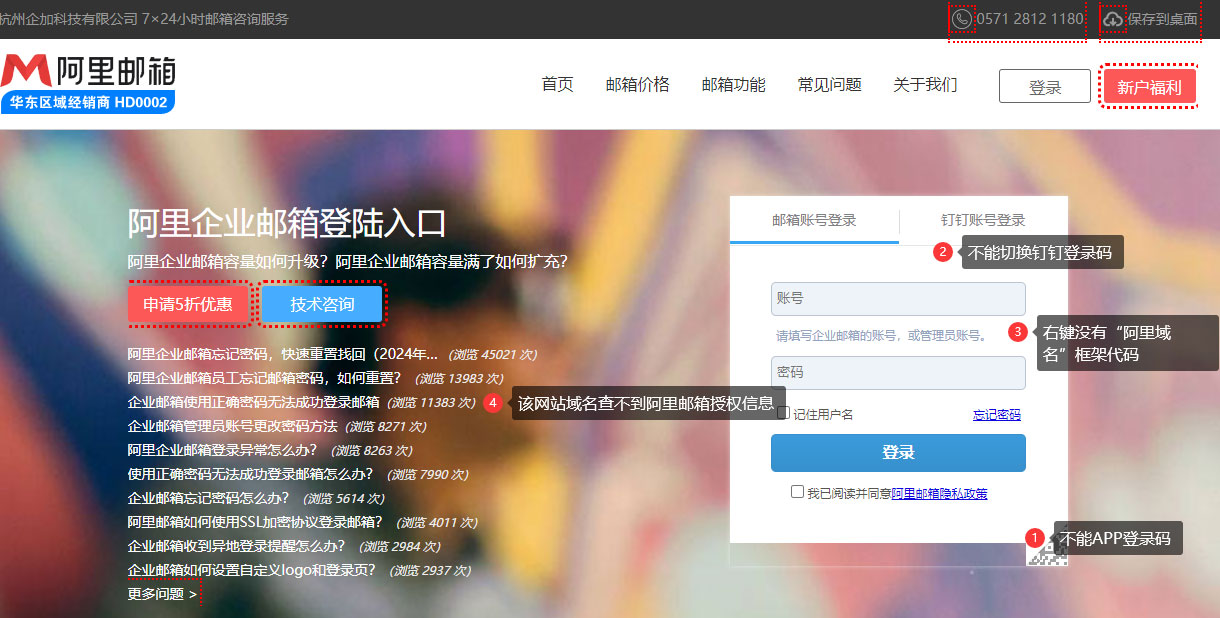The height and width of the screenshot is (618, 1220).
Task: Click the hint 请填写企业邮箱的账号，或管理员账号。
Action: pos(883,336)
